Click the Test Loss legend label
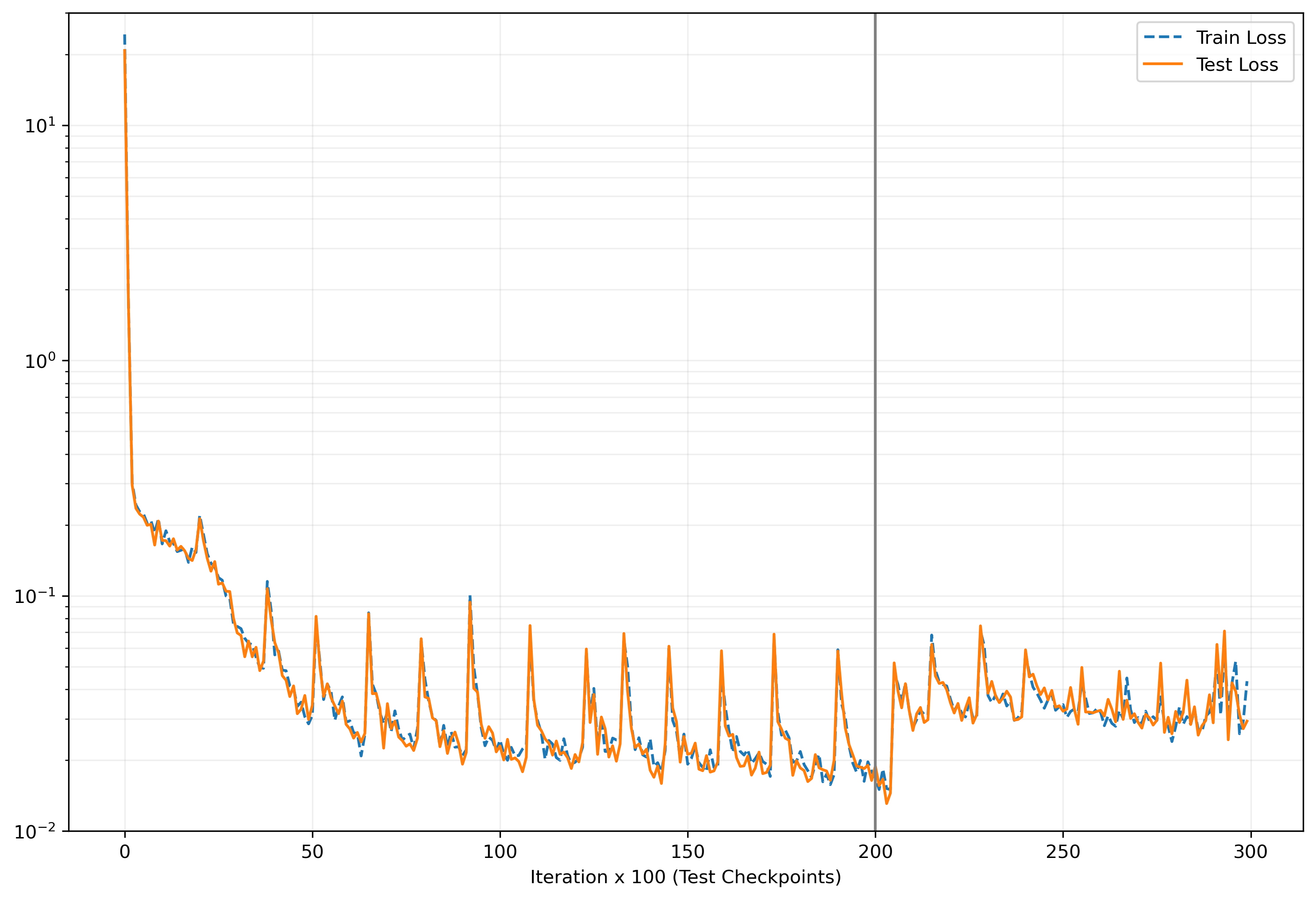The image size is (1316, 900). tap(1237, 65)
